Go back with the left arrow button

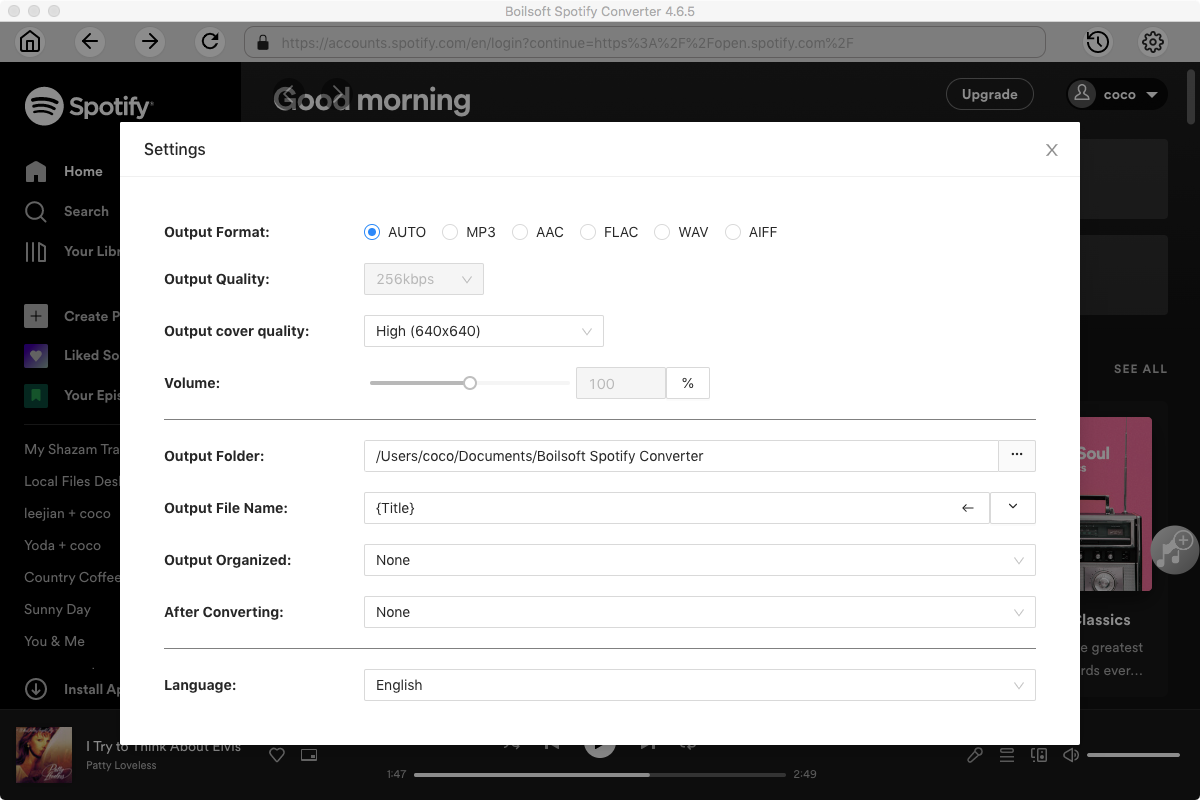[90, 42]
